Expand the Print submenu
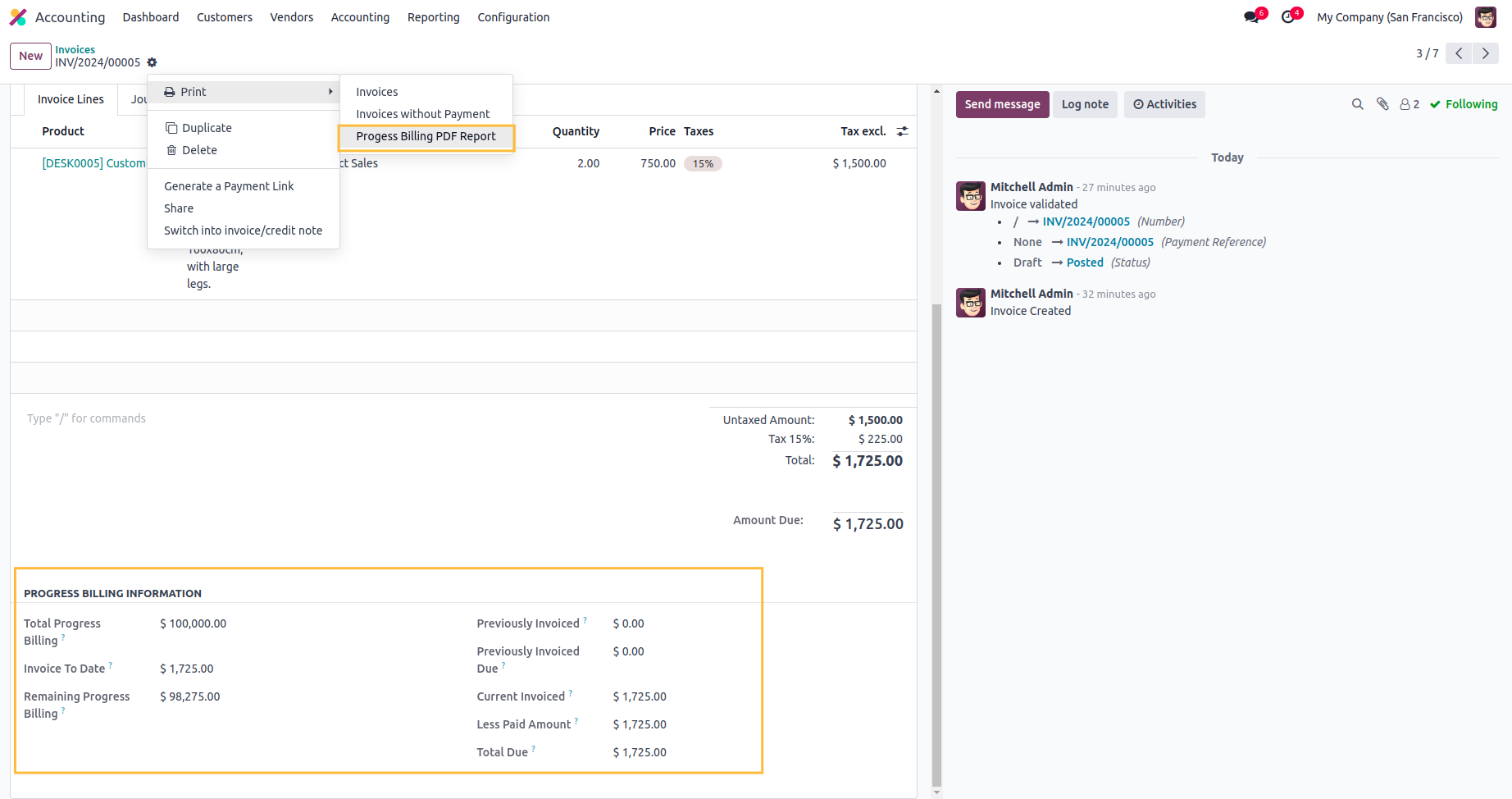This screenshot has width=1512, height=799. click(x=244, y=92)
